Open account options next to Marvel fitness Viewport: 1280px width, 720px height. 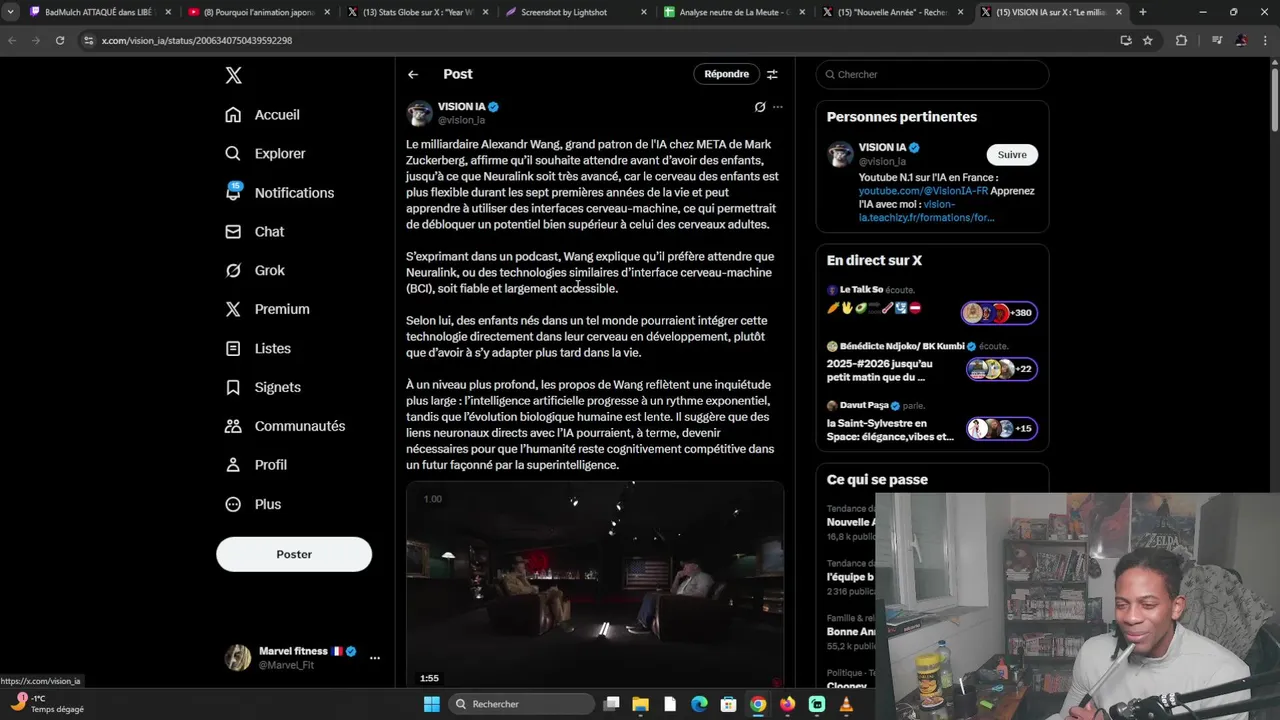point(375,658)
